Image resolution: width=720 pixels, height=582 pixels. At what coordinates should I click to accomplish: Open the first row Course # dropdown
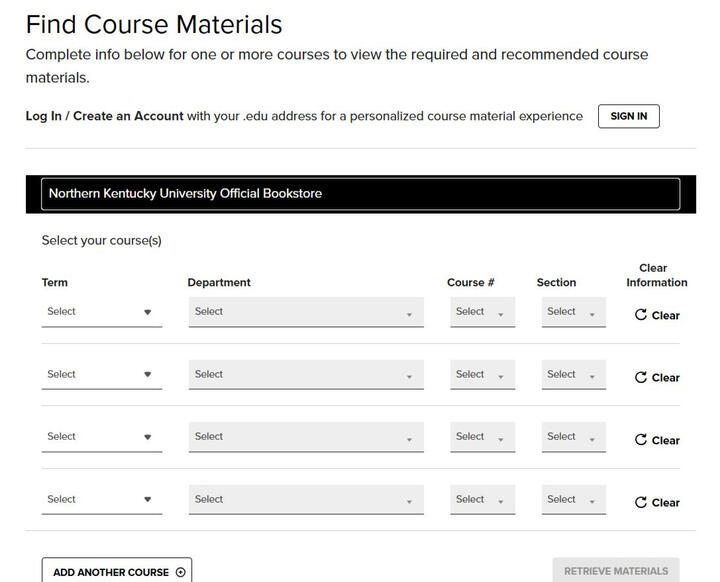[483, 312]
